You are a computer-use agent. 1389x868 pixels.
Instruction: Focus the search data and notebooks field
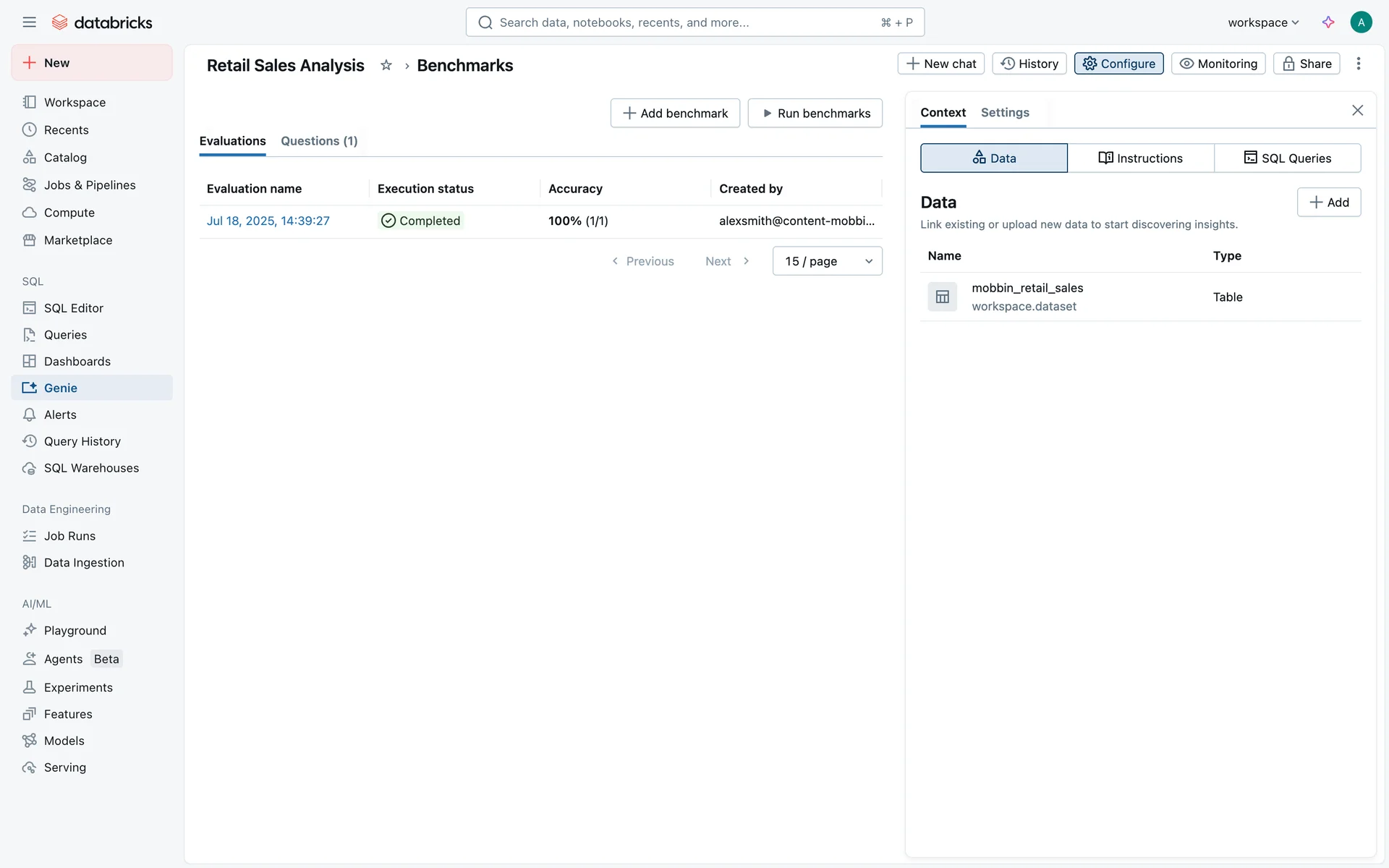pyautogui.click(x=687, y=22)
